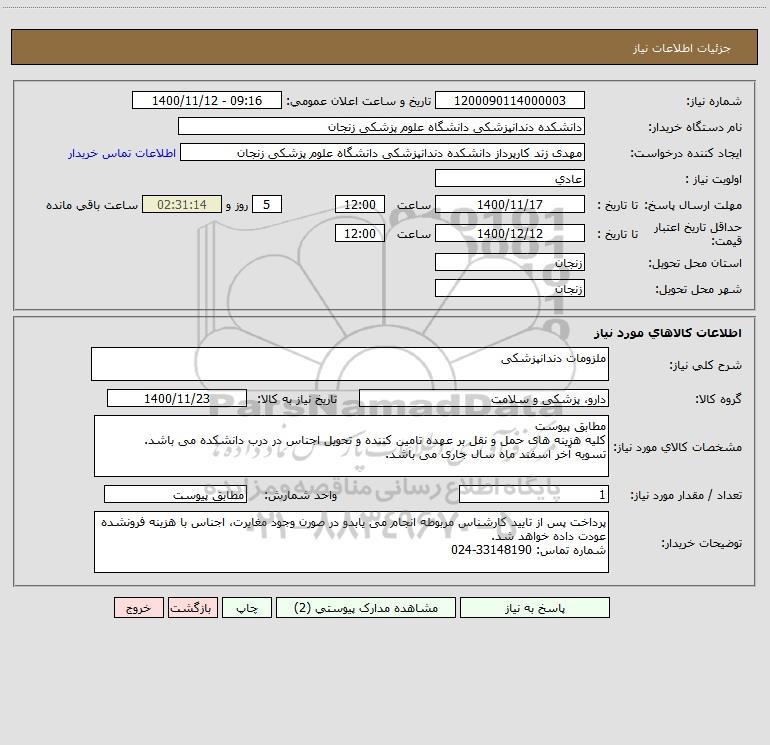Click remaining days field showing 5
This screenshot has width=770, height=745.
267,204
